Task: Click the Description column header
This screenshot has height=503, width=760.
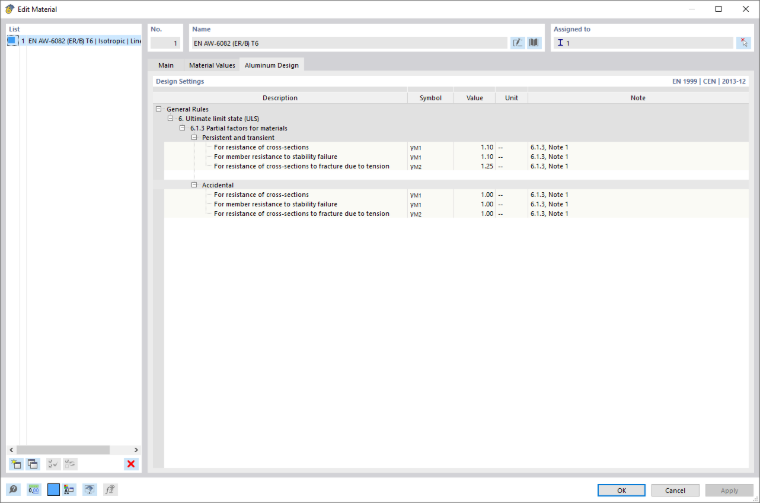Action: tap(280, 97)
